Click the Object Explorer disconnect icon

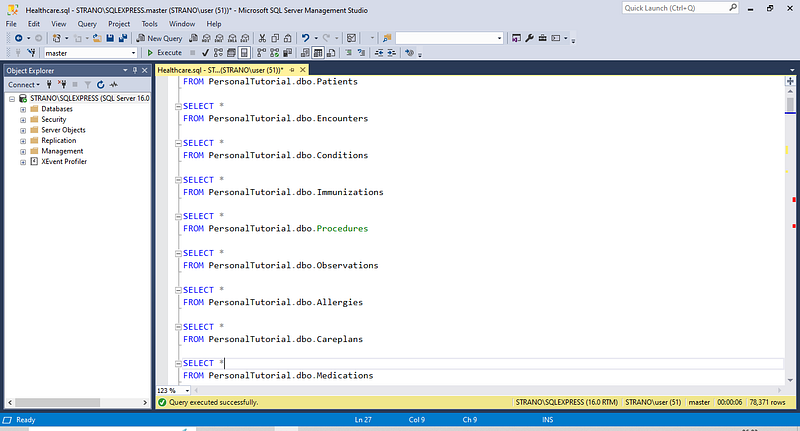click(62, 85)
